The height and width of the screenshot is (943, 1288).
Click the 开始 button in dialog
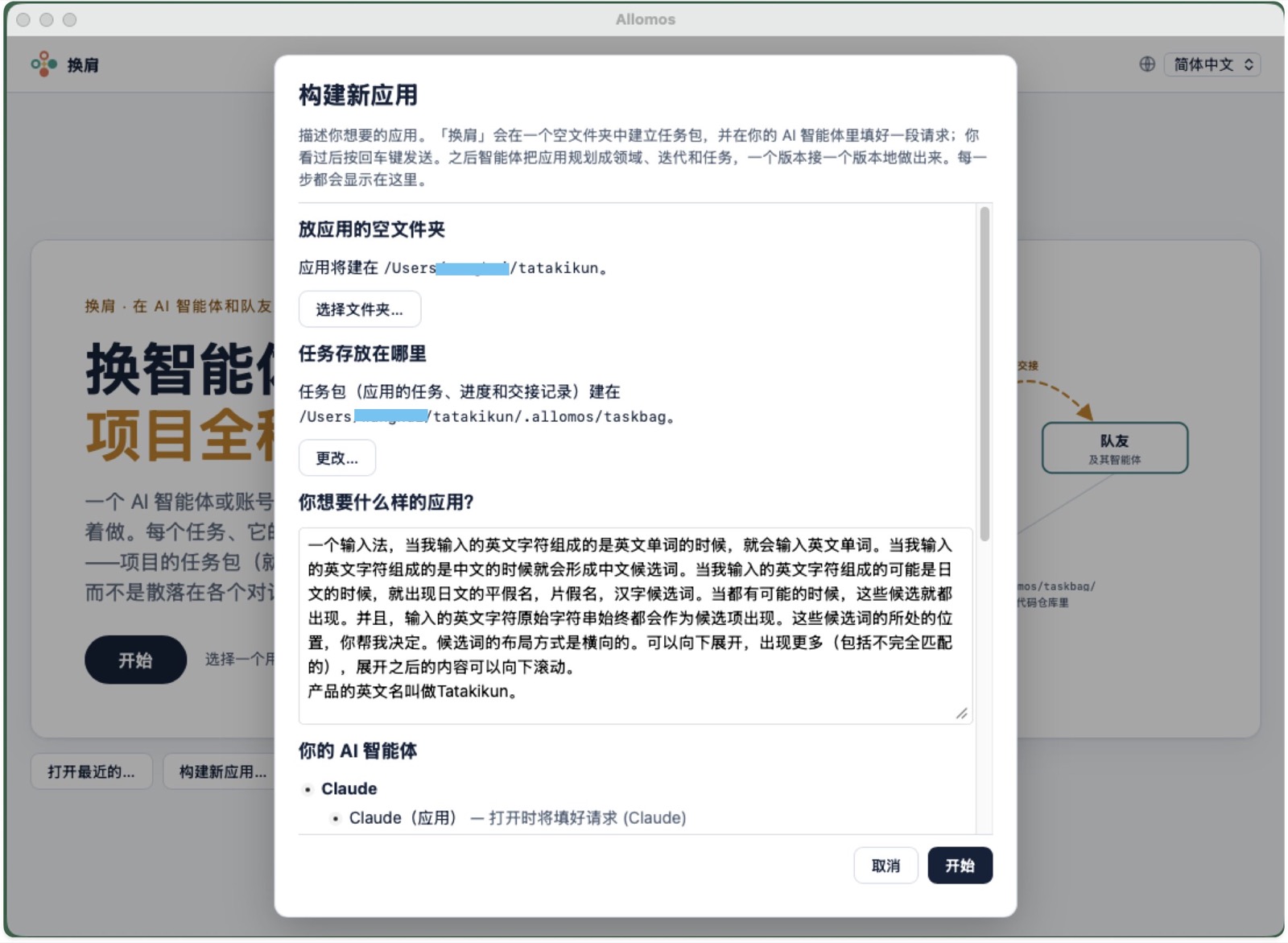pos(960,866)
